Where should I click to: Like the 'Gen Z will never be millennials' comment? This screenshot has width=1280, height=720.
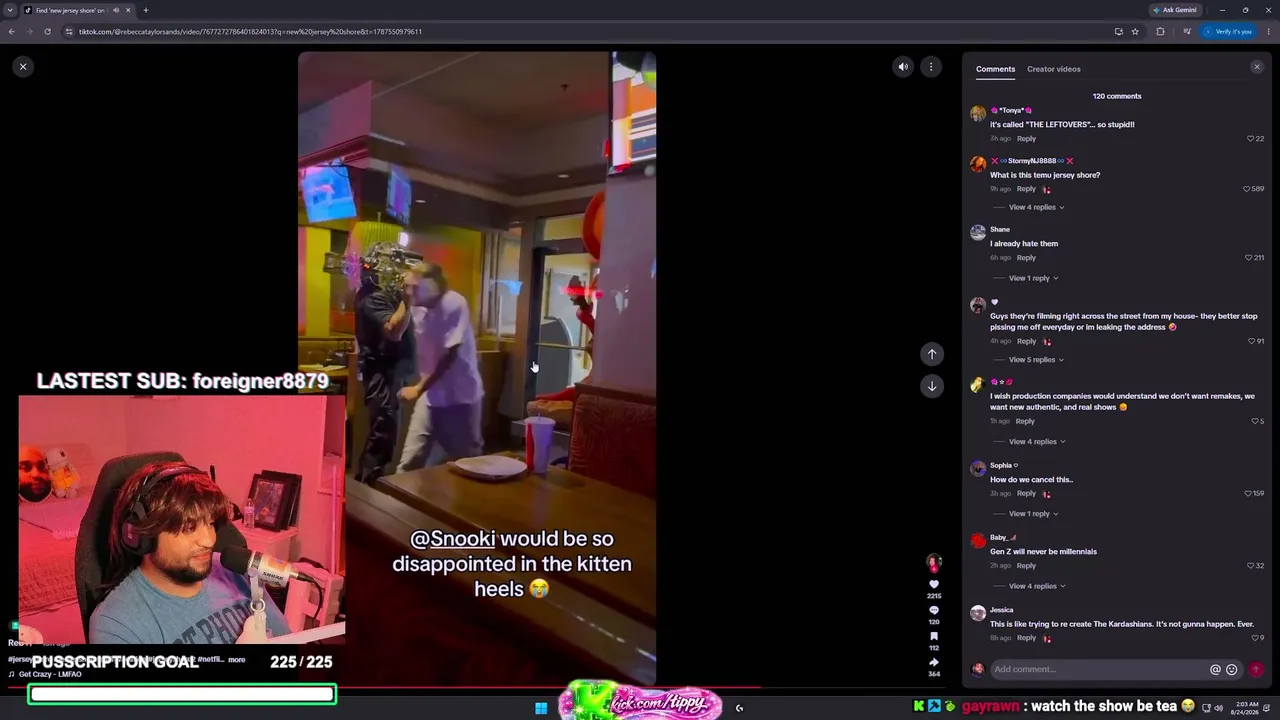[1250, 566]
